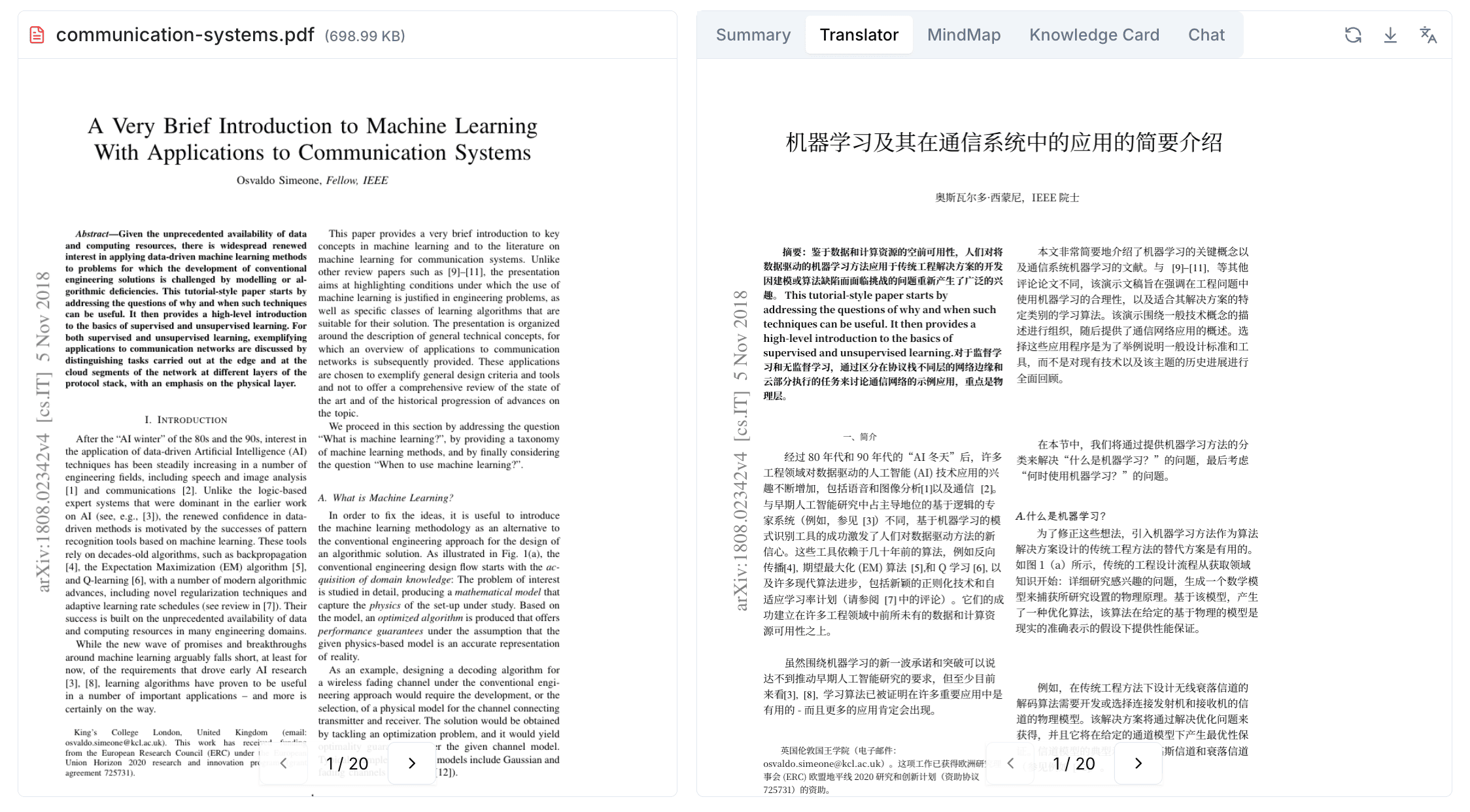Viewport: 1470px width, 812px height.
Task: Go to the previous translated page
Action: 1011,762
